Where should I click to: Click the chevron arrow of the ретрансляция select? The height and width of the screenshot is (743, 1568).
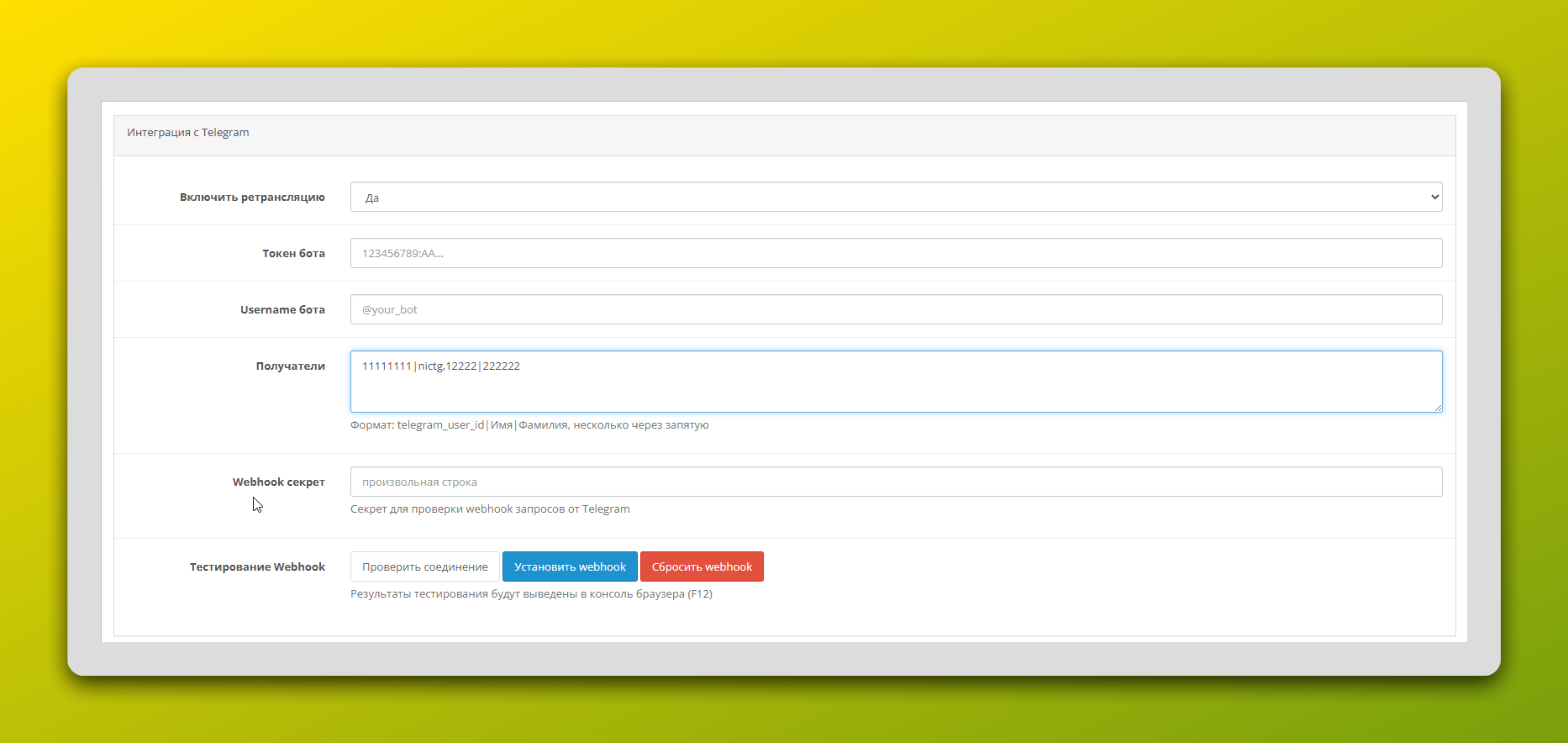(x=1434, y=198)
